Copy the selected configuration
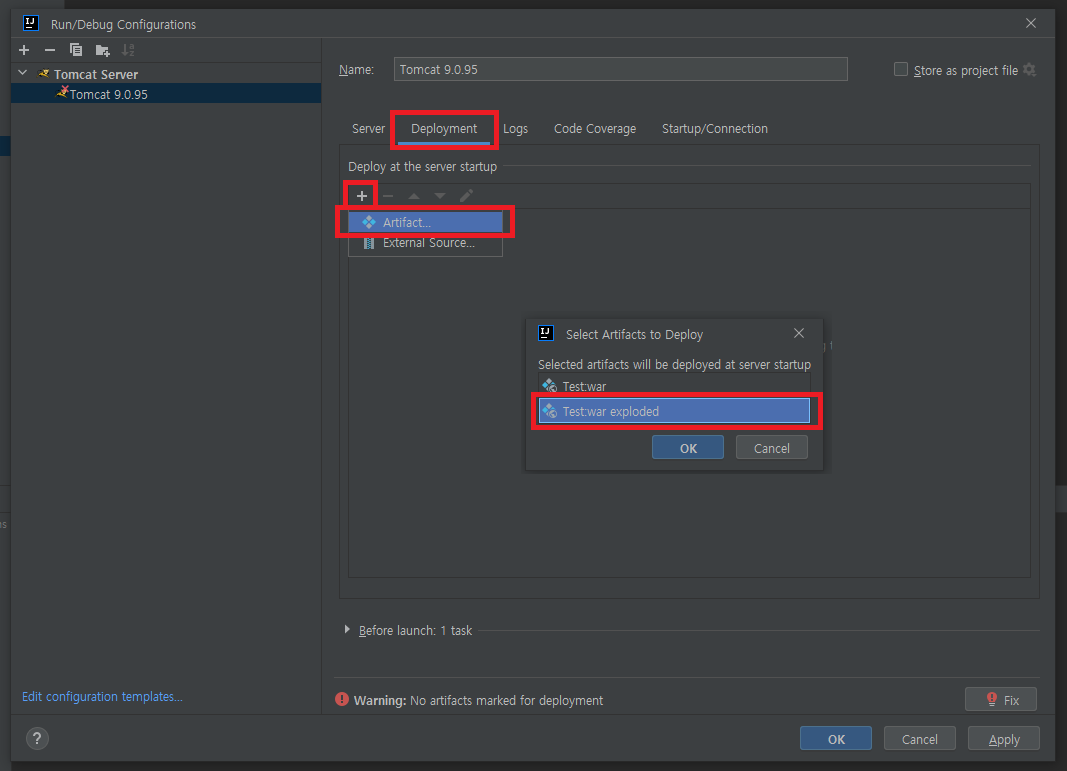1067x771 pixels. [x=76, y=50]
